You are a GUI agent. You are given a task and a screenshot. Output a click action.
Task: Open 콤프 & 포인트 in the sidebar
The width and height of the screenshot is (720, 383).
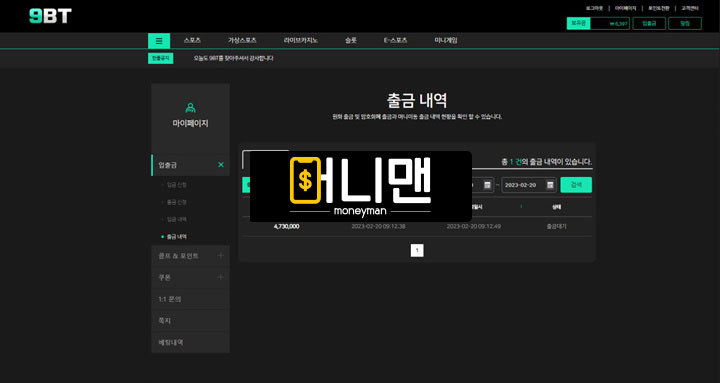pyautogui.click(x=190, y=256)
